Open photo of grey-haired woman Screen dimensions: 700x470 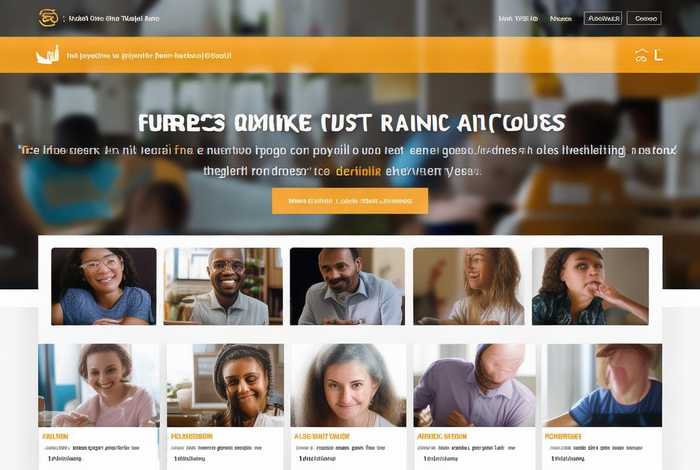(x=349, y=385)
